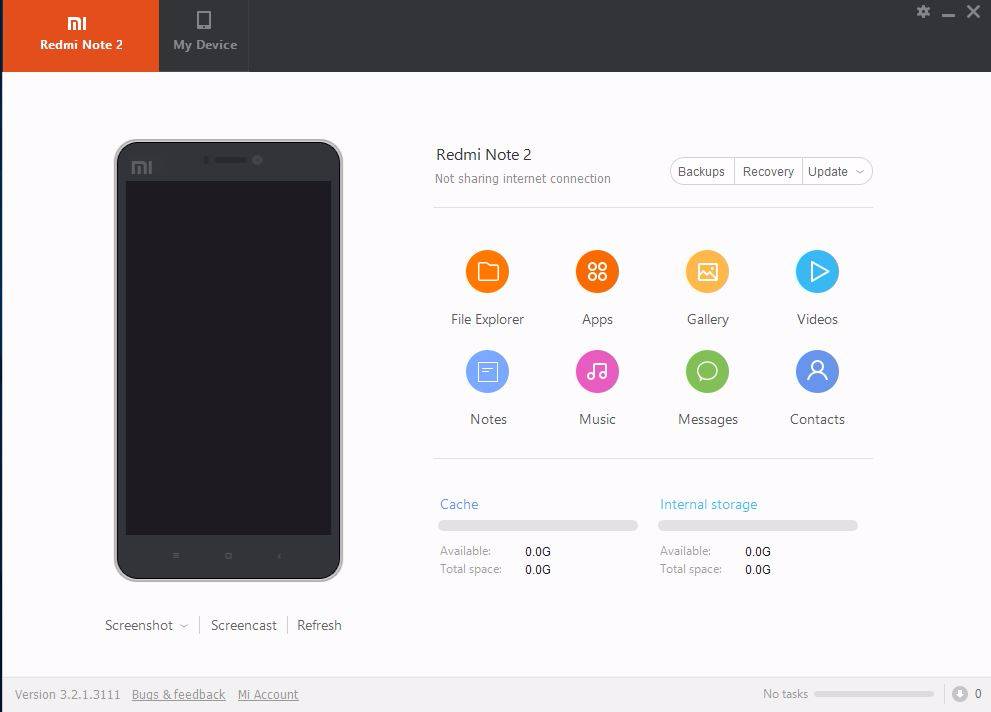This screenshot has width=991, height=712.
Task: Open the Music icon
Action: point(597,372)
